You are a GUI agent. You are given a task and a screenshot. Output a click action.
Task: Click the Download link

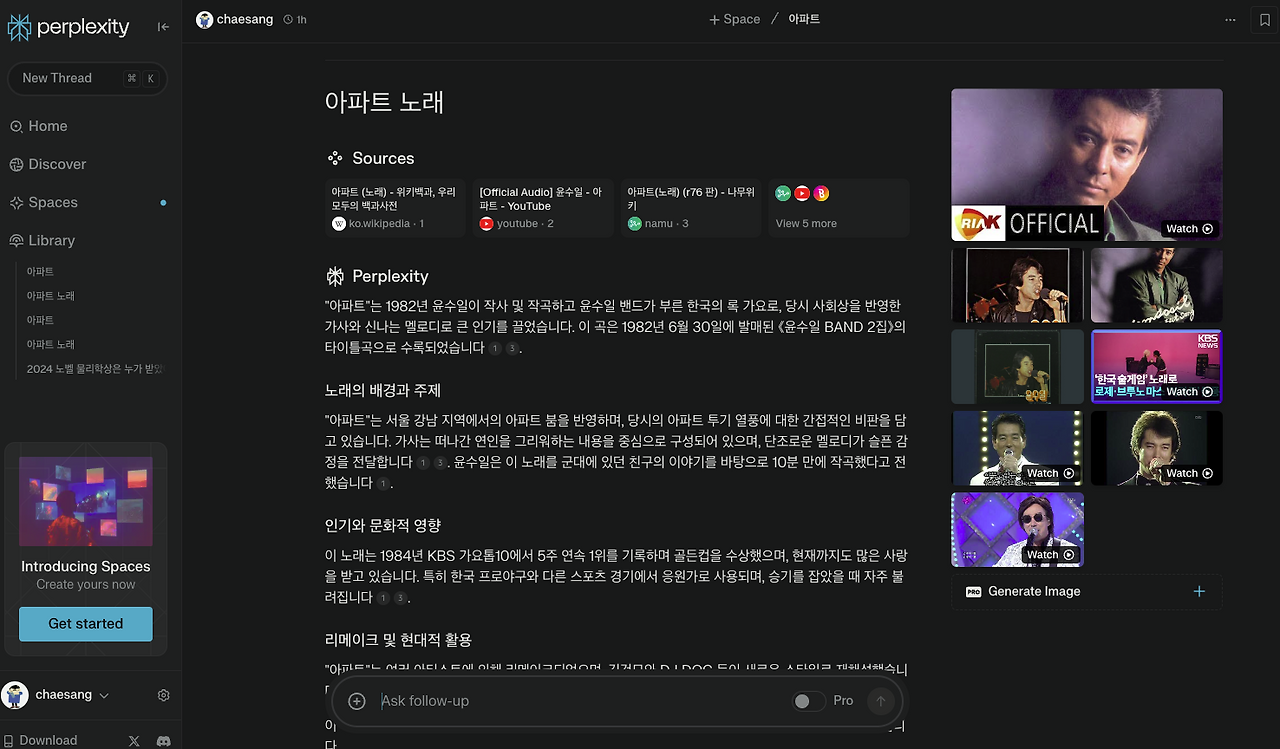(x=40, y=740)
